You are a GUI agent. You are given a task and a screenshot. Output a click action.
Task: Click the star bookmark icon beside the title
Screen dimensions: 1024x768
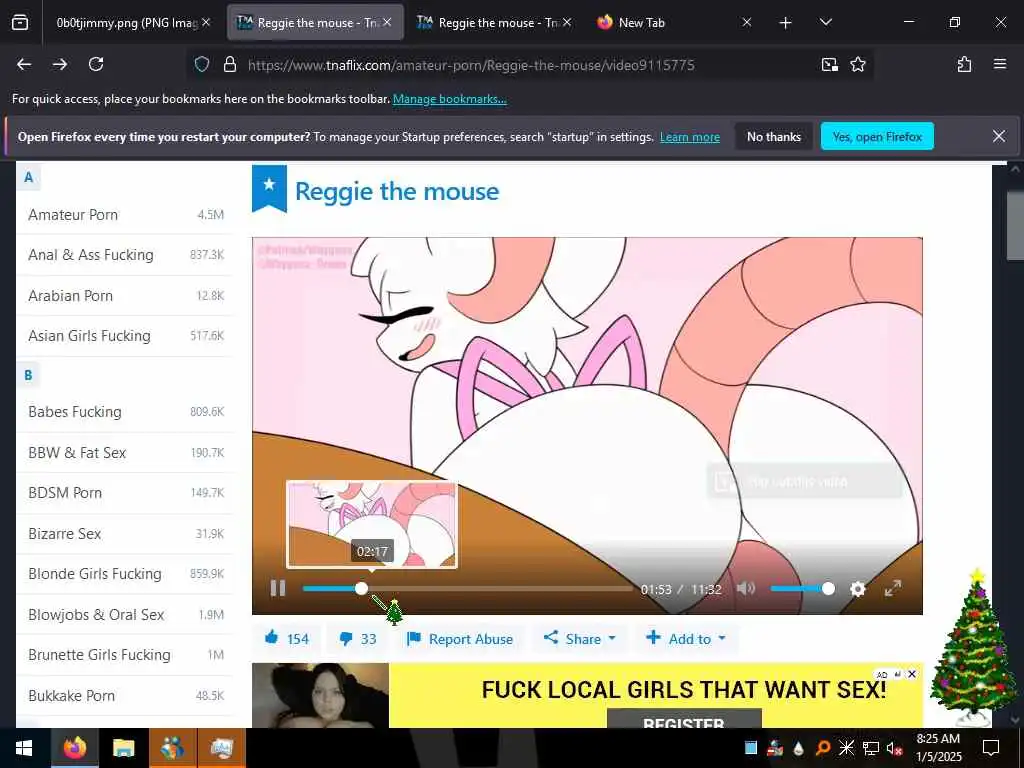(x=269, y=187)
